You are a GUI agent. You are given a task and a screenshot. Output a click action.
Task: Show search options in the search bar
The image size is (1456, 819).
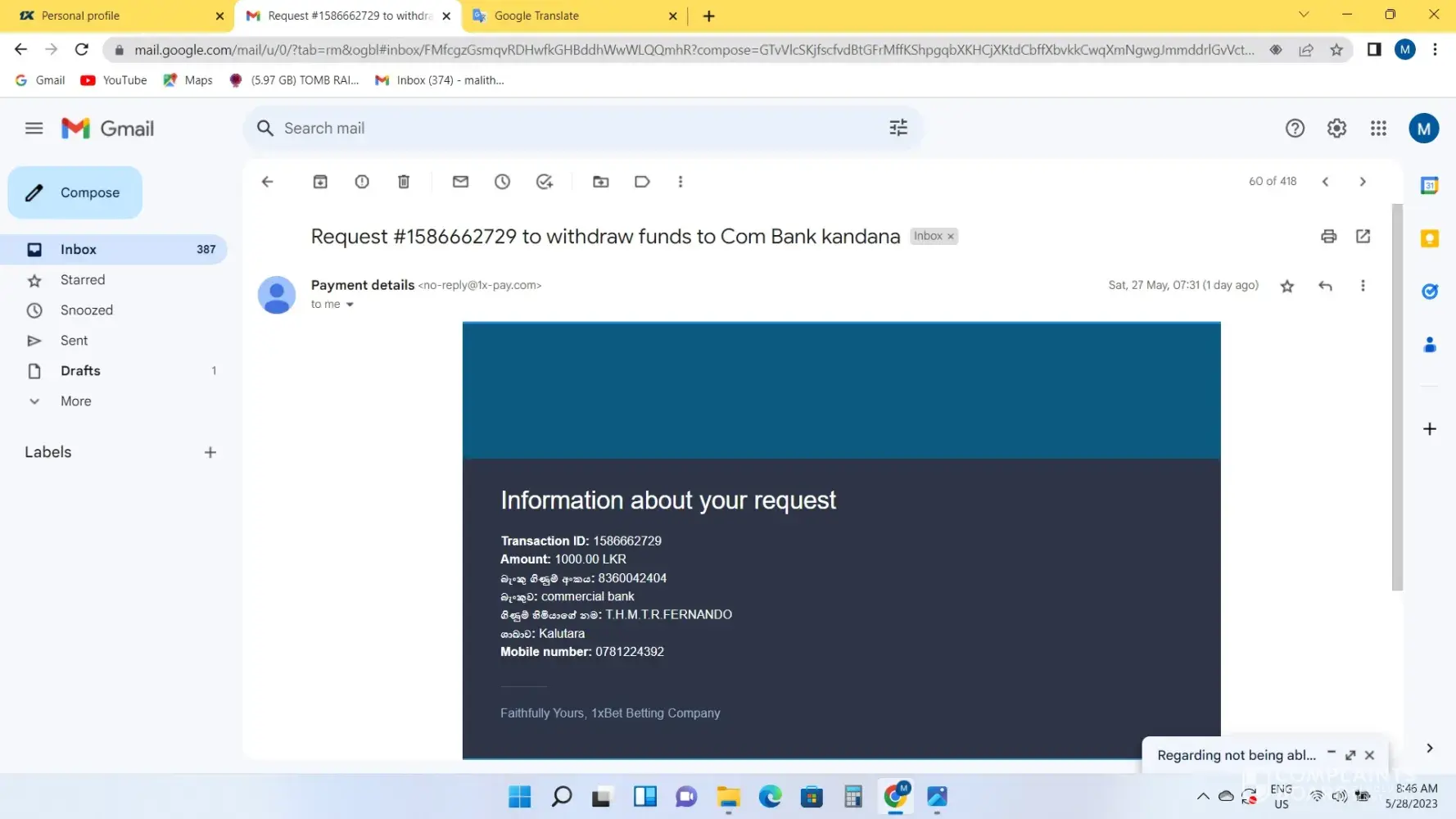tap(898, 128)
